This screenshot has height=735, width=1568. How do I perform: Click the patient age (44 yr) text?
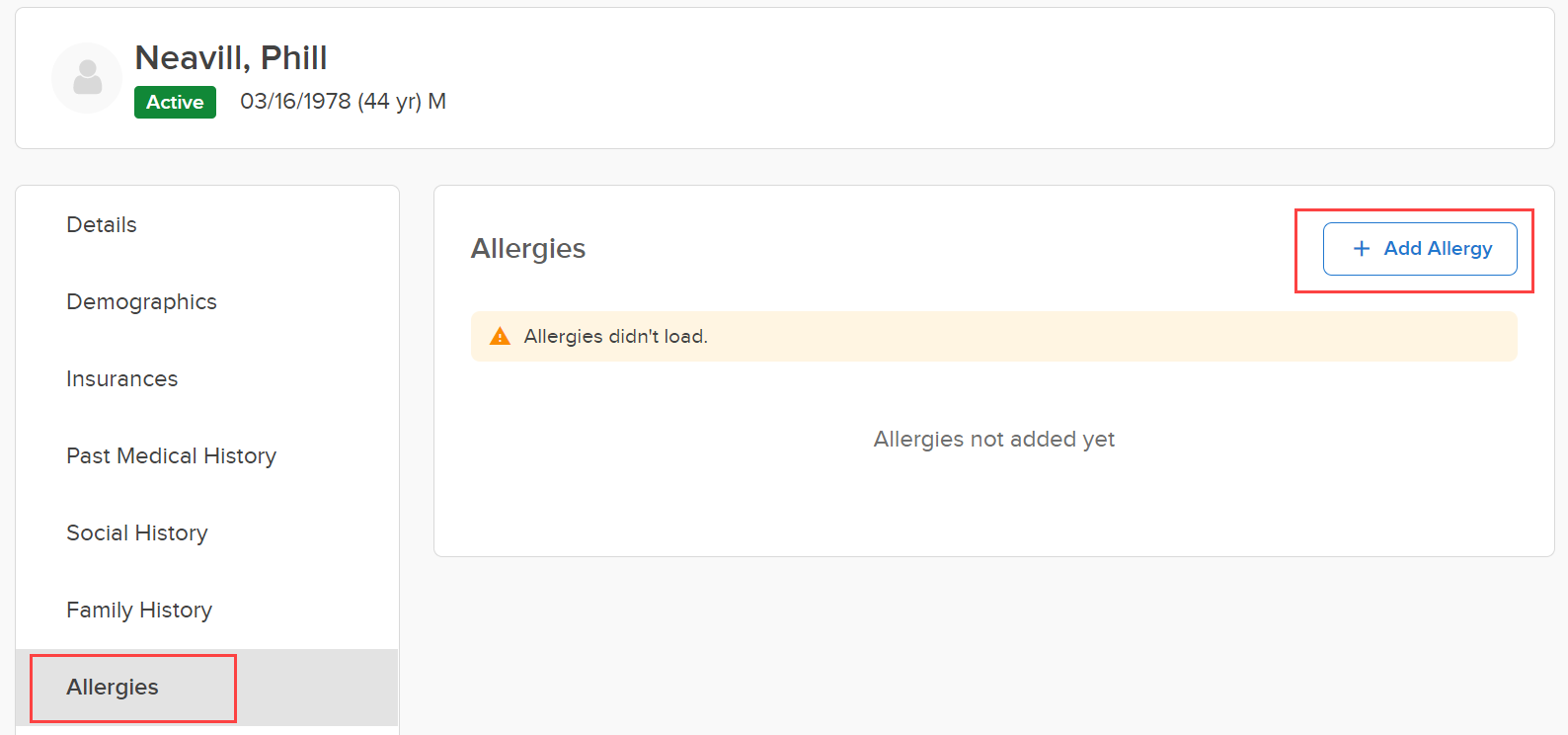click(x=389, y=102)
